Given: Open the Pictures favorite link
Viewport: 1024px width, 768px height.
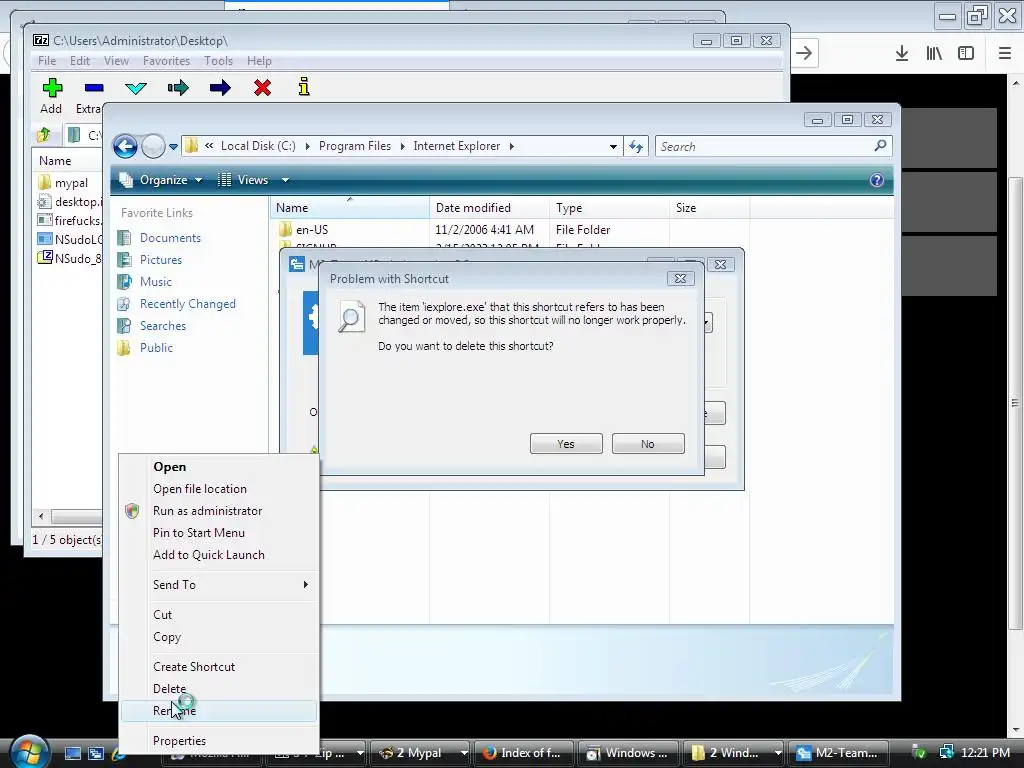Looking at the screenshot, I should click(x=161, y=260).
